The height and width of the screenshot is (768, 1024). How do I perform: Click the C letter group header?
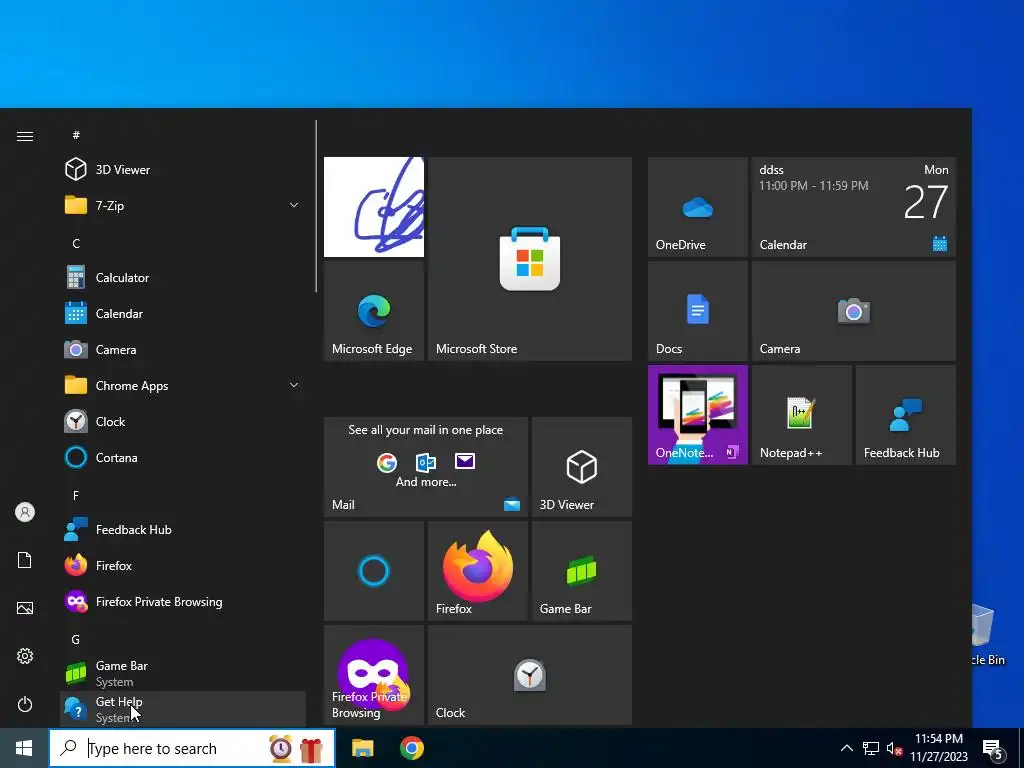[x=76, y=244]
